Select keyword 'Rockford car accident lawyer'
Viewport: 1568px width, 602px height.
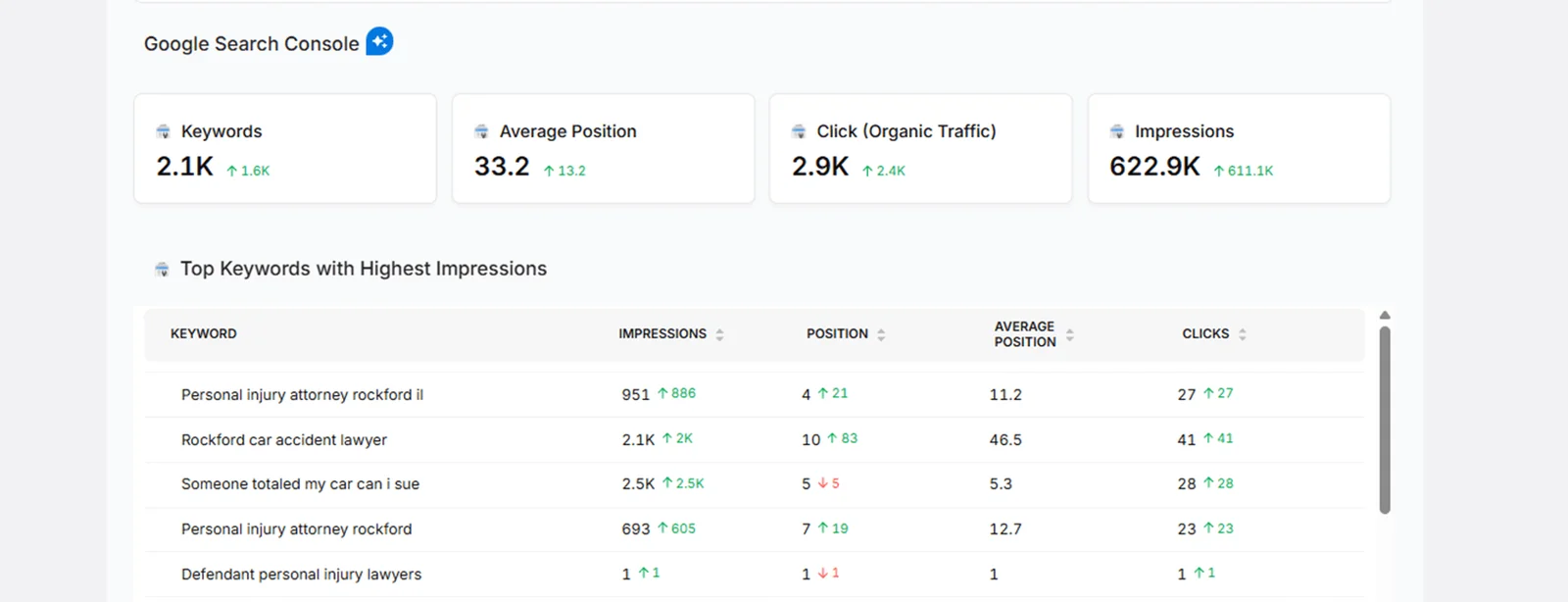[284, 439]
